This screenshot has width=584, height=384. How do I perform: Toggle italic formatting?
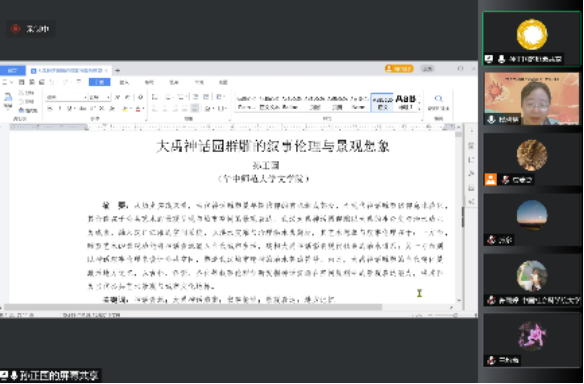tap(60, 109)
